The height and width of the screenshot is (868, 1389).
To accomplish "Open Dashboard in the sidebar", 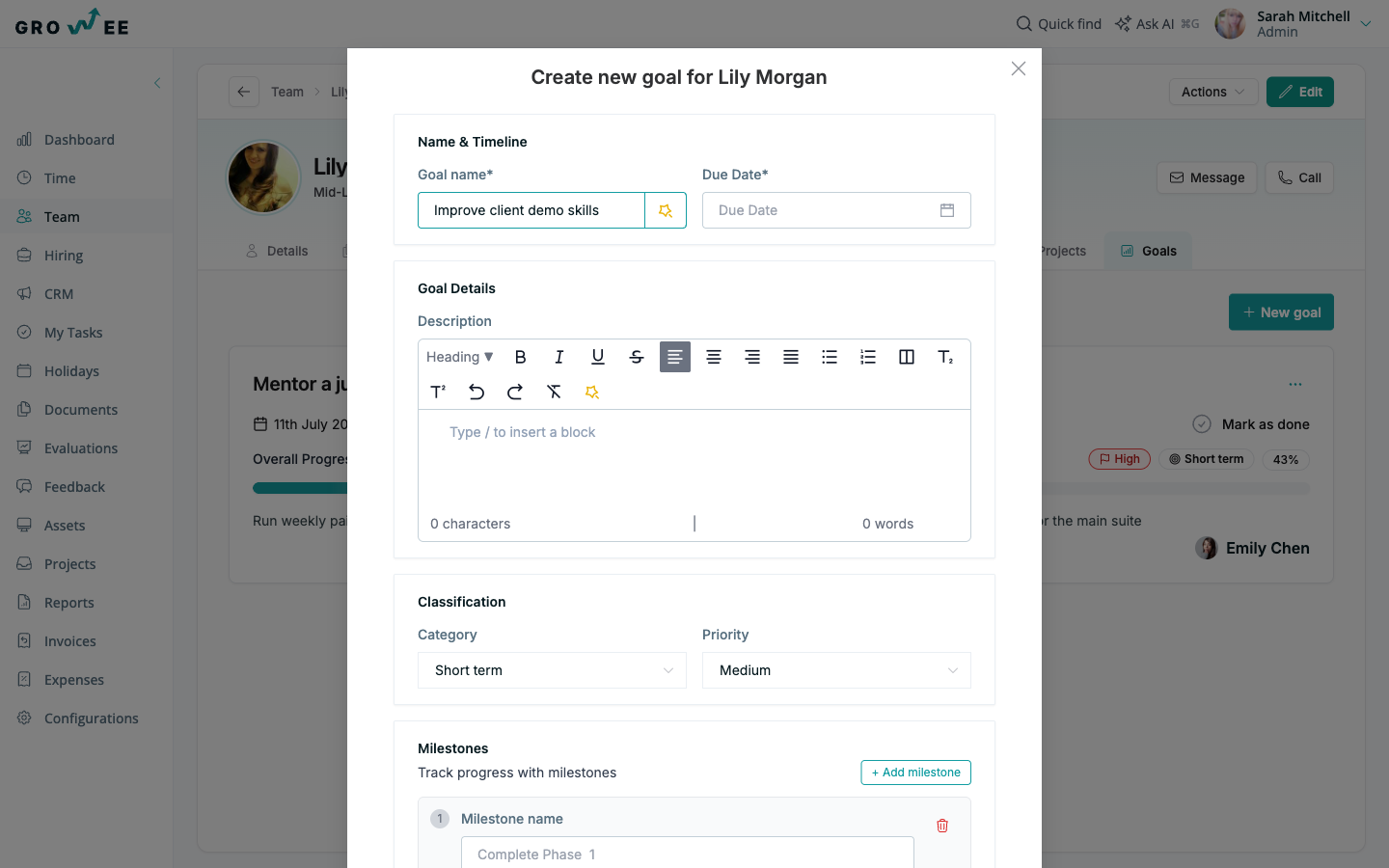I will coord(79,140).
